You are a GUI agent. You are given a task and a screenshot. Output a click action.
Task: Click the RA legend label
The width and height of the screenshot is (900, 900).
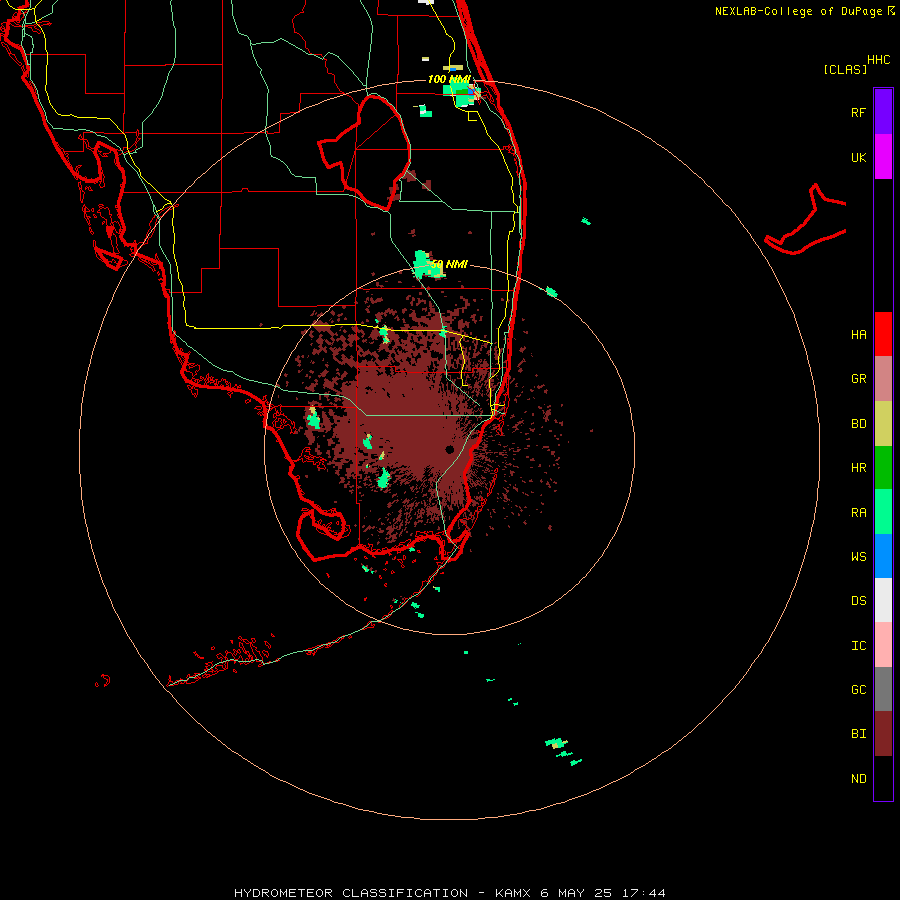(x=858, y=513)
